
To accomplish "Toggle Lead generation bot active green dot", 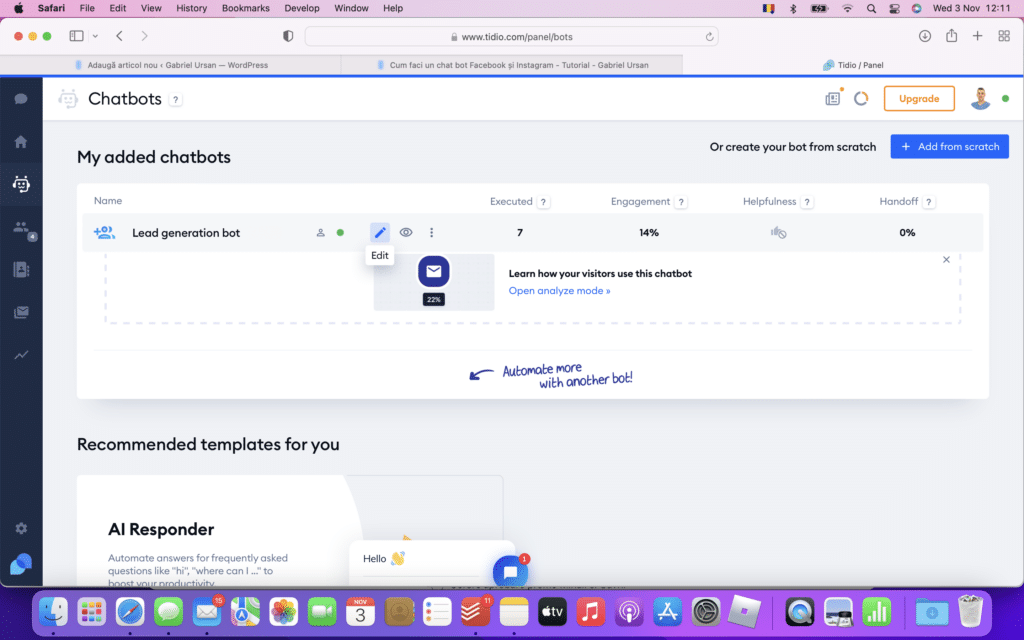I will click(x=340, y=232).
